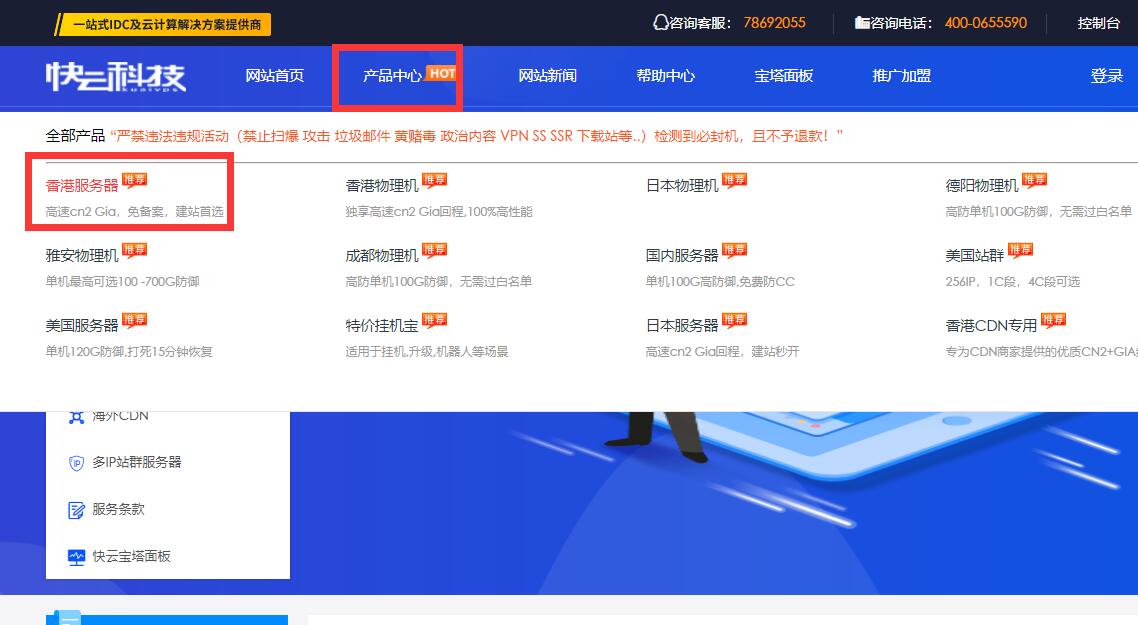Click the telephone icon beside 咨询电话

(862, 22)
